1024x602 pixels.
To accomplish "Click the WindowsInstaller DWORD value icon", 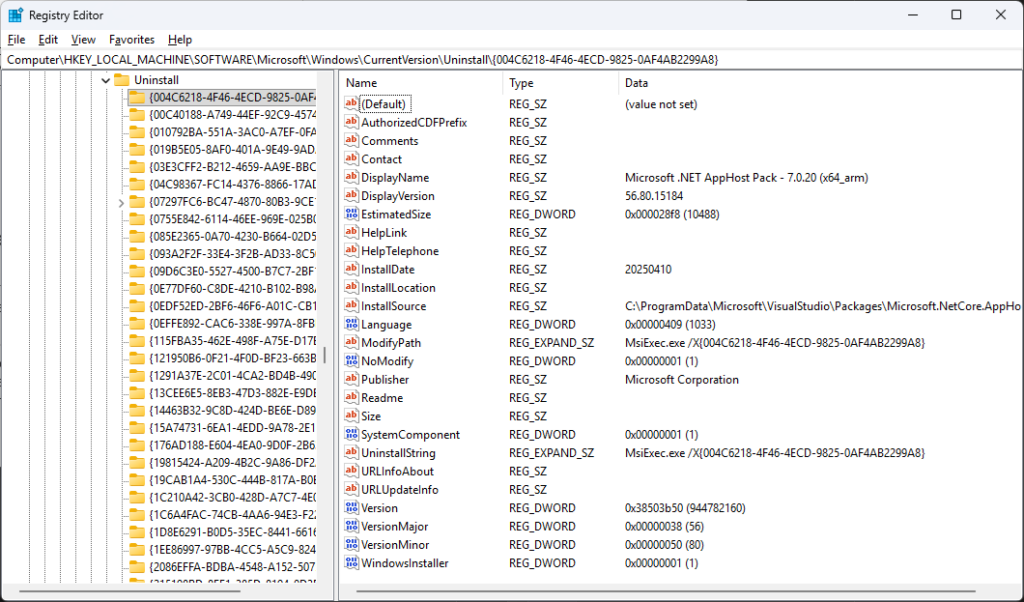I will pyautogui.click(x=351, y=562).
